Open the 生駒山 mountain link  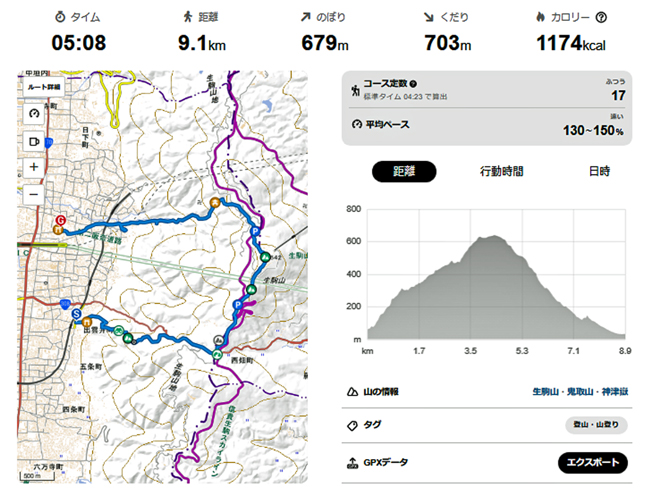[546, 391]
